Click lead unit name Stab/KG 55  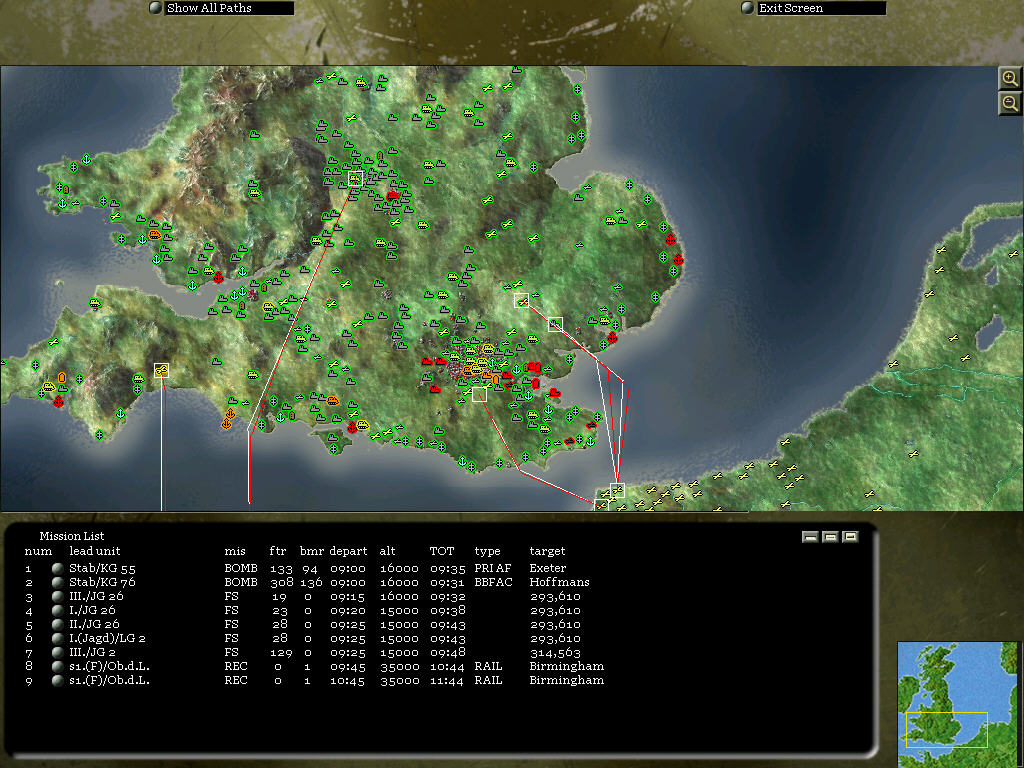pyautogui.click(x=103, y=568)
